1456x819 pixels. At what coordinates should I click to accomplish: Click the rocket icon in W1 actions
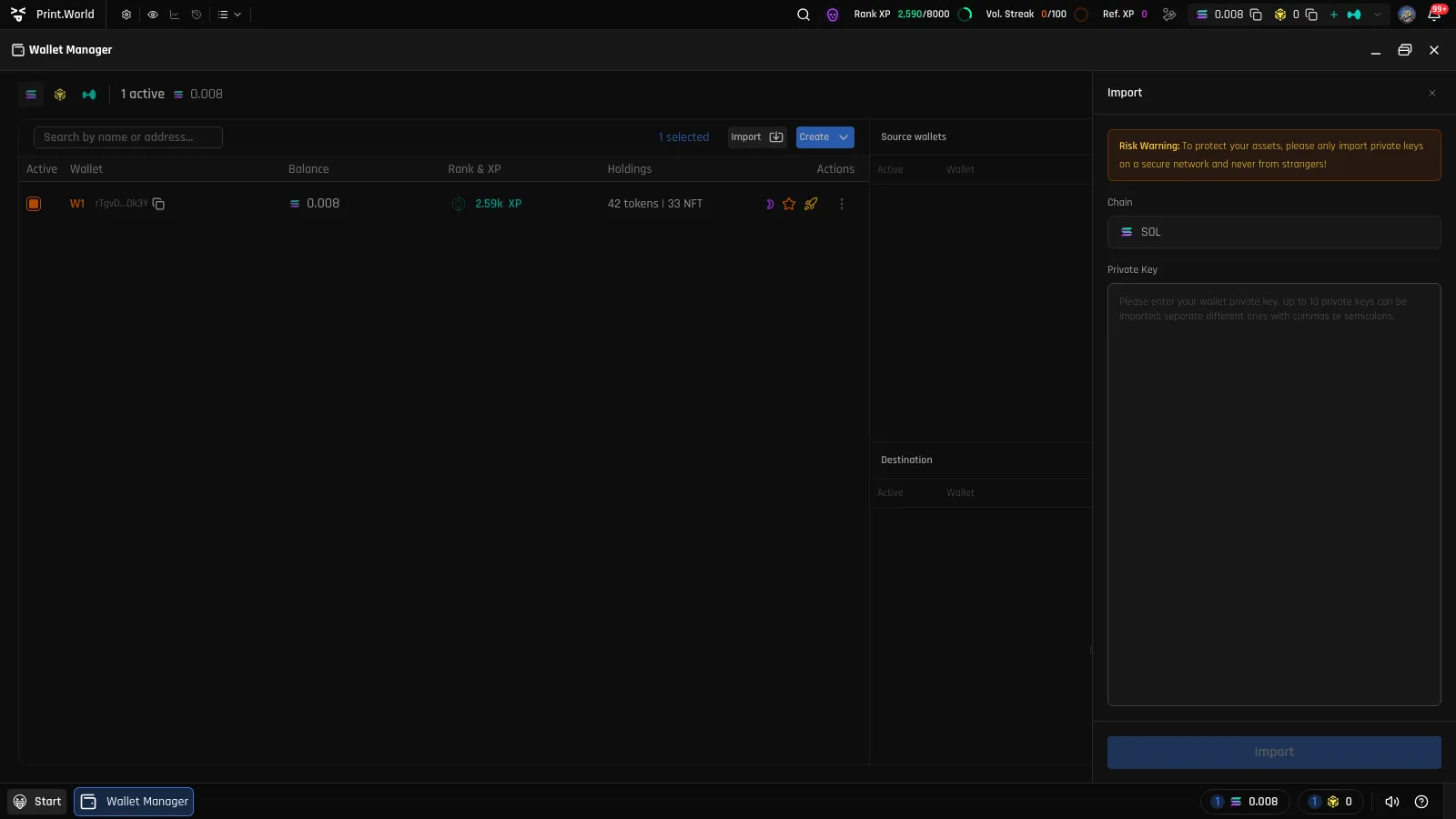811,204
